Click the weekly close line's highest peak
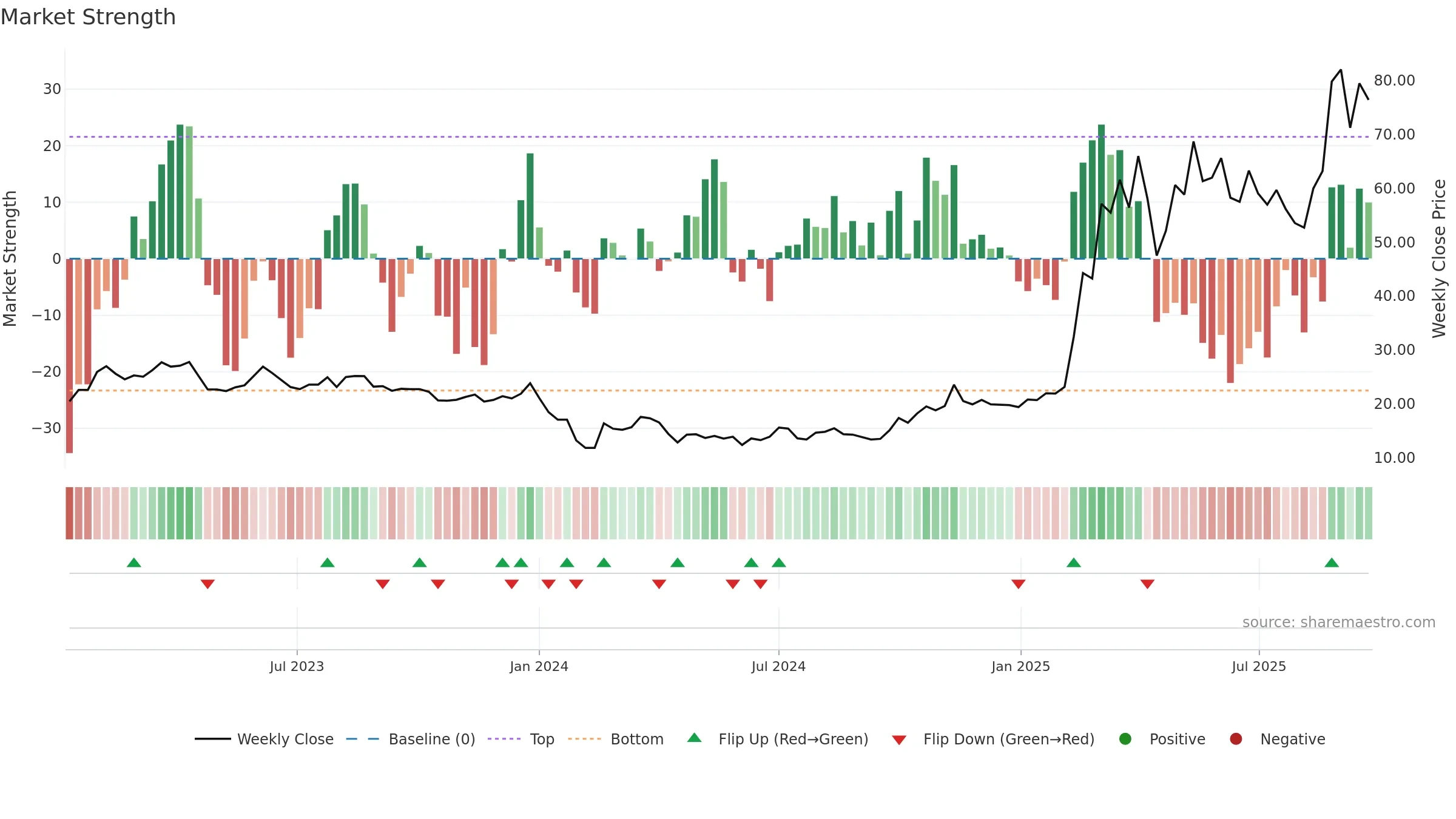This screenshot has height=819, width=1456. (1341, 70)
